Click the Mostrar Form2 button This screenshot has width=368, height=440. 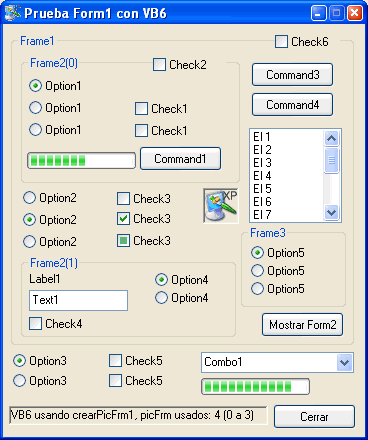click(x=302, y=325)
